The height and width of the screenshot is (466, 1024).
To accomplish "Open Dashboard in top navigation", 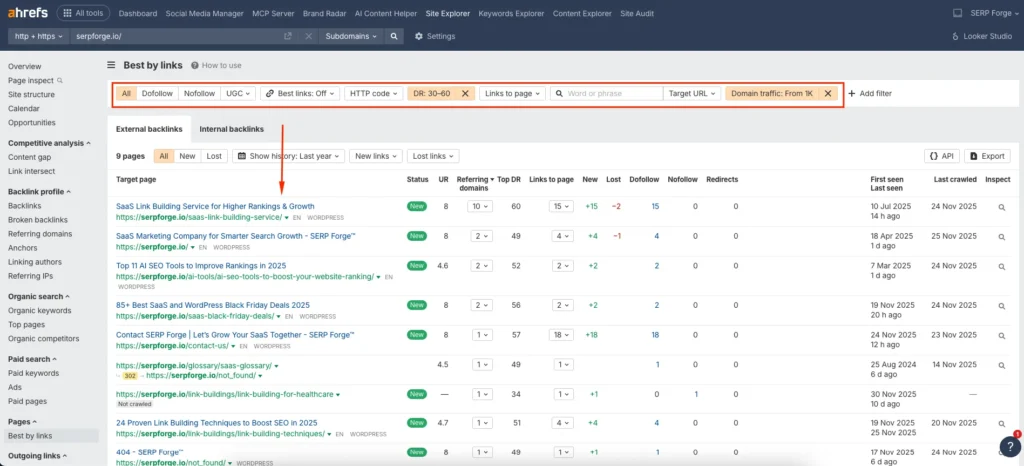I will click(x=138, y=13).
